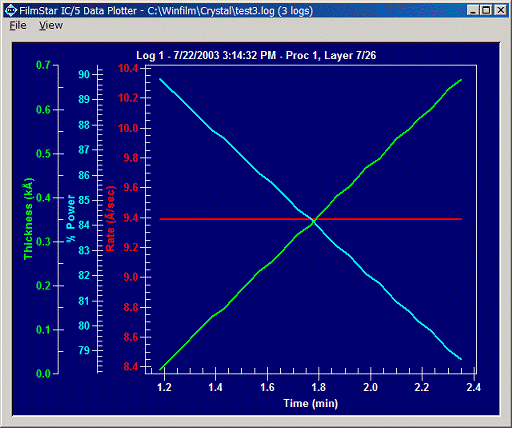Click the green Thickness (kÅ) axis label
The image size is (512, 428).
pyautogui.click(x=28, y=219)
